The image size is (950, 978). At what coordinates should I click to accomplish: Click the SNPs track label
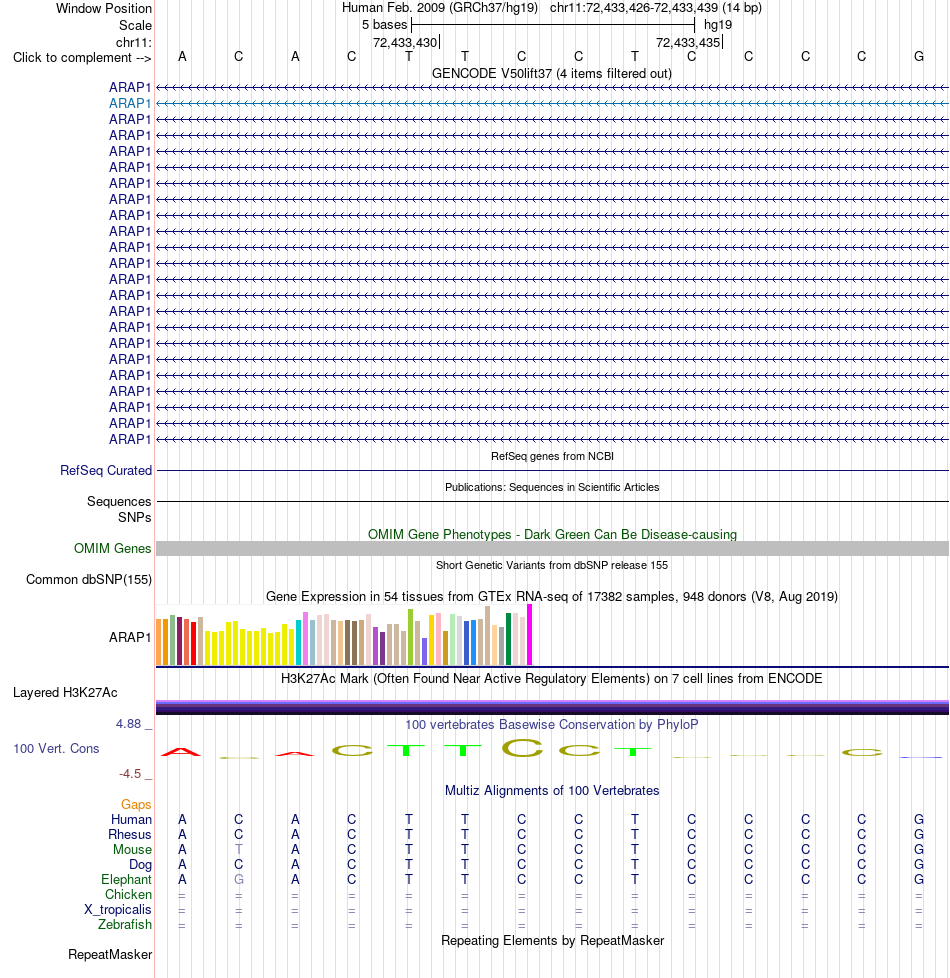(x=135, y=517)
